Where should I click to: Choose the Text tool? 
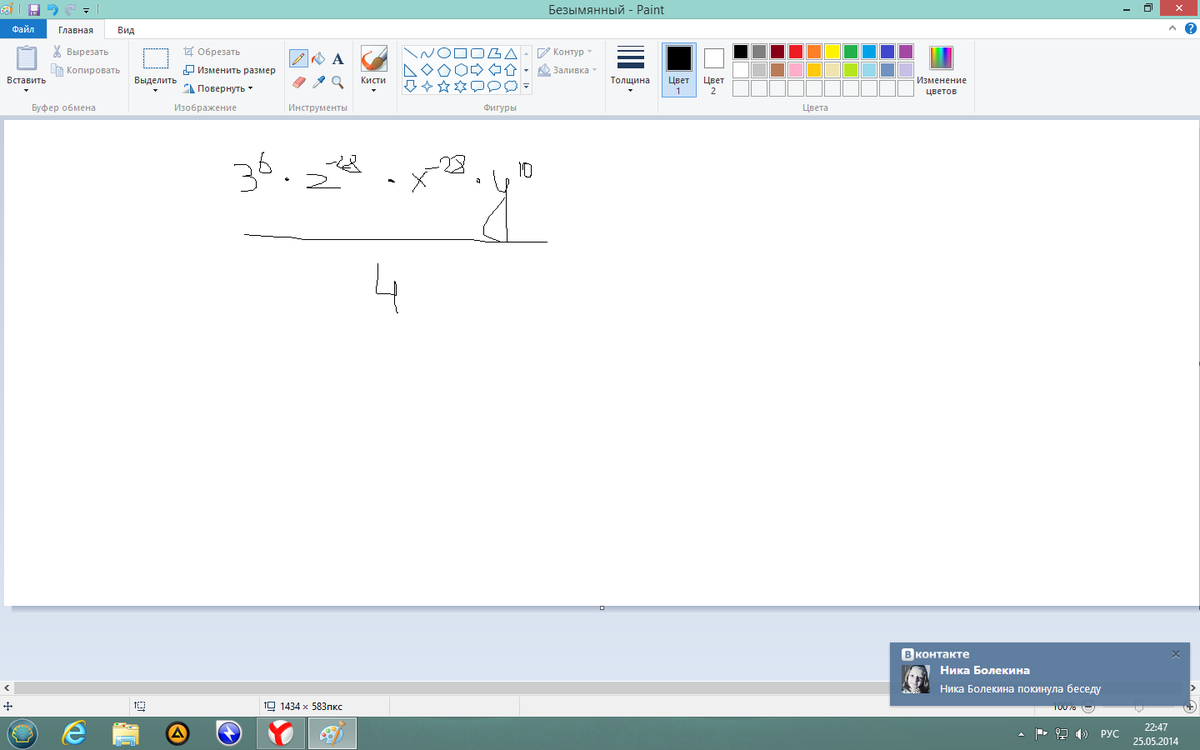338,59
